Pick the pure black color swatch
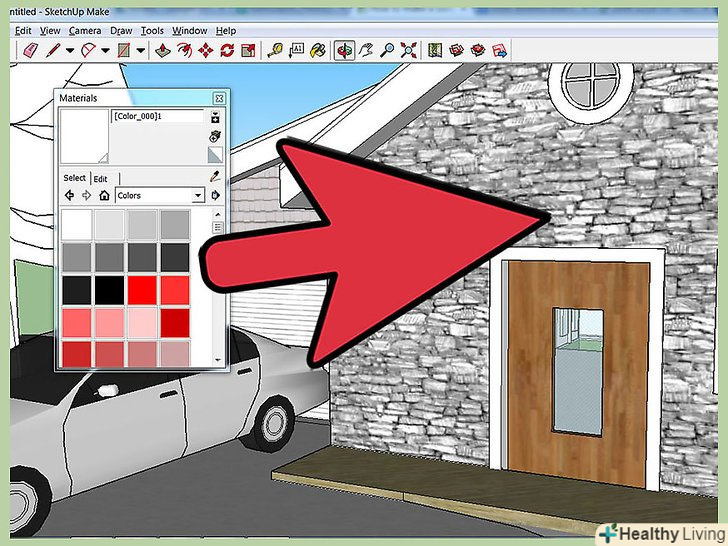The image size is (728, 546). [110, 290]
